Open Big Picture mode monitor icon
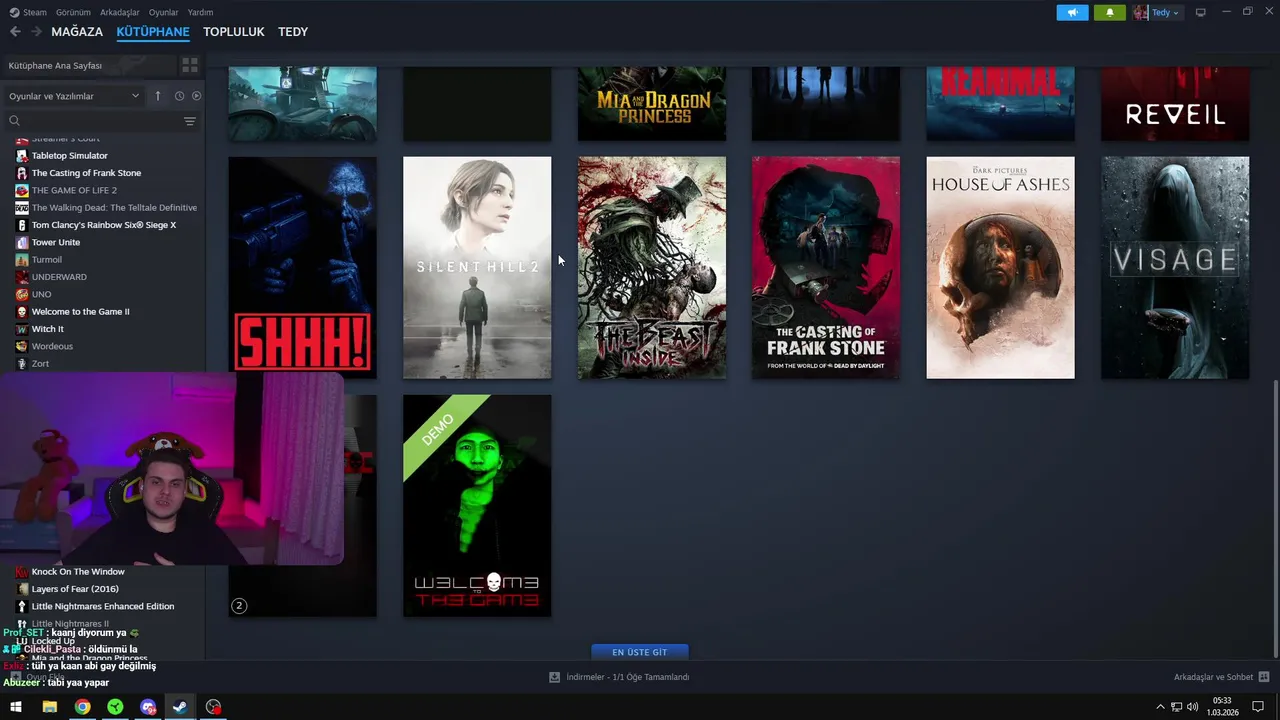 pos(1201,13)
